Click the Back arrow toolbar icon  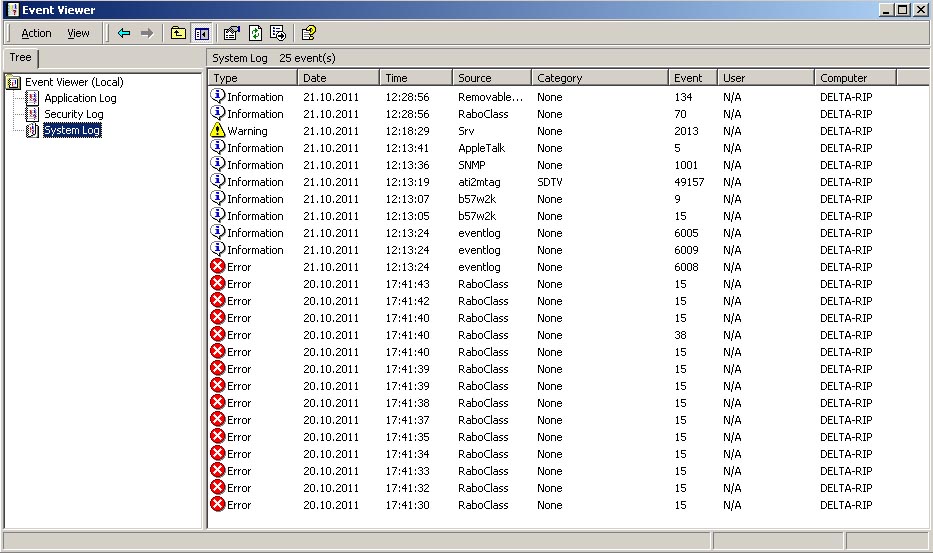click(x=124, y=33)
